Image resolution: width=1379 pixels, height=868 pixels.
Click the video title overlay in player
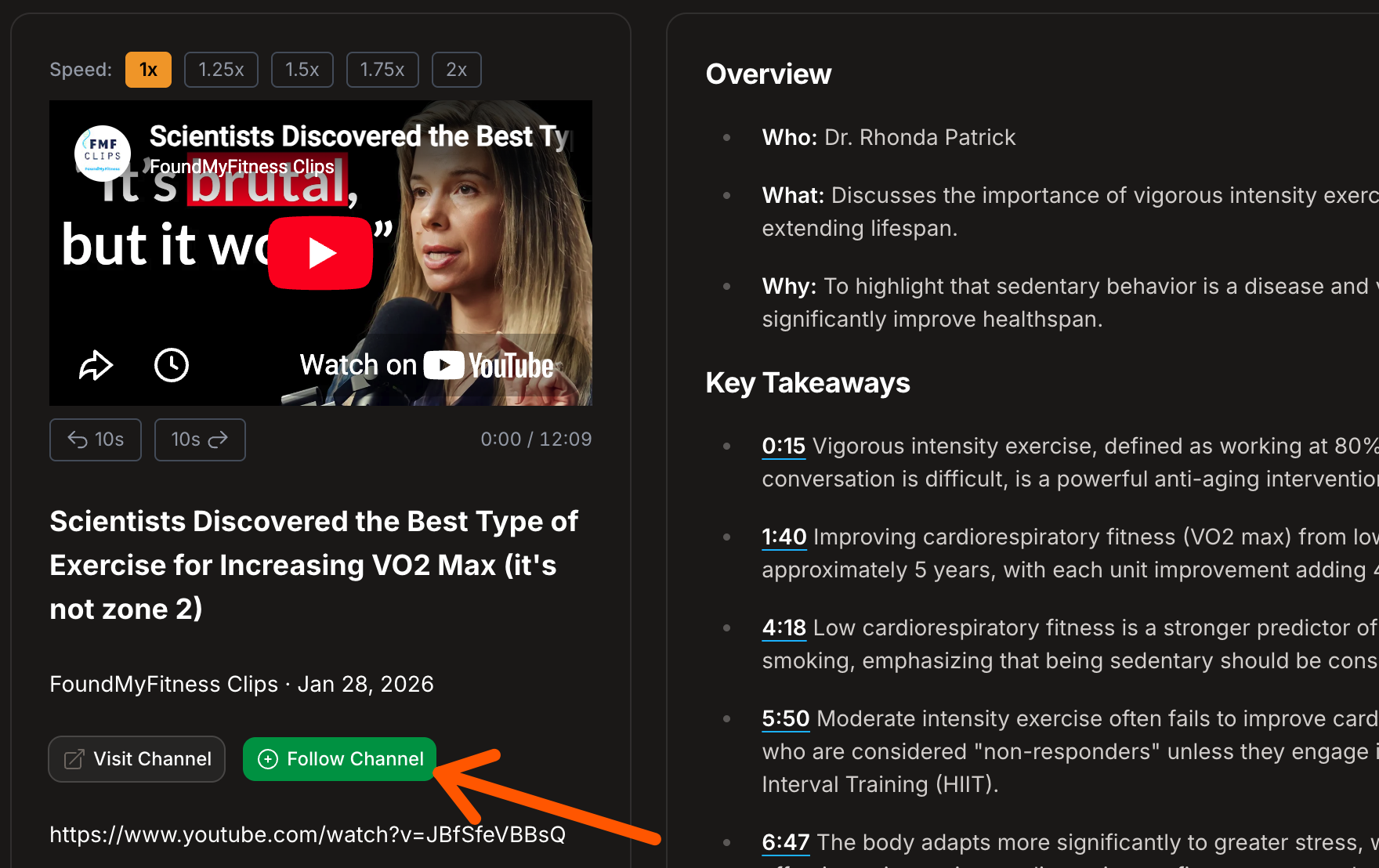tap(360, 136)
